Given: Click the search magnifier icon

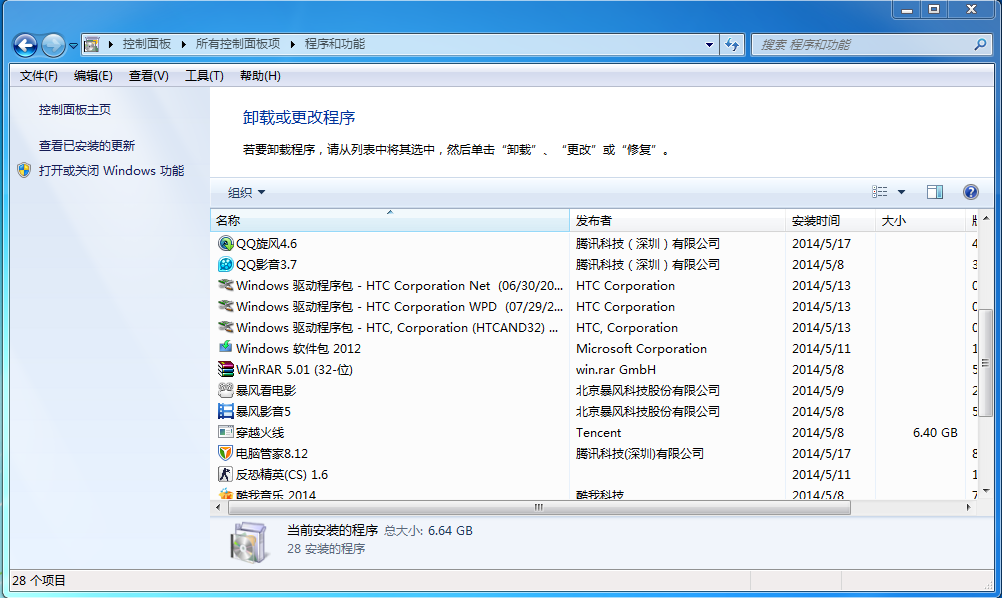Looking at the screenshot, I should [x=980, y=45].
